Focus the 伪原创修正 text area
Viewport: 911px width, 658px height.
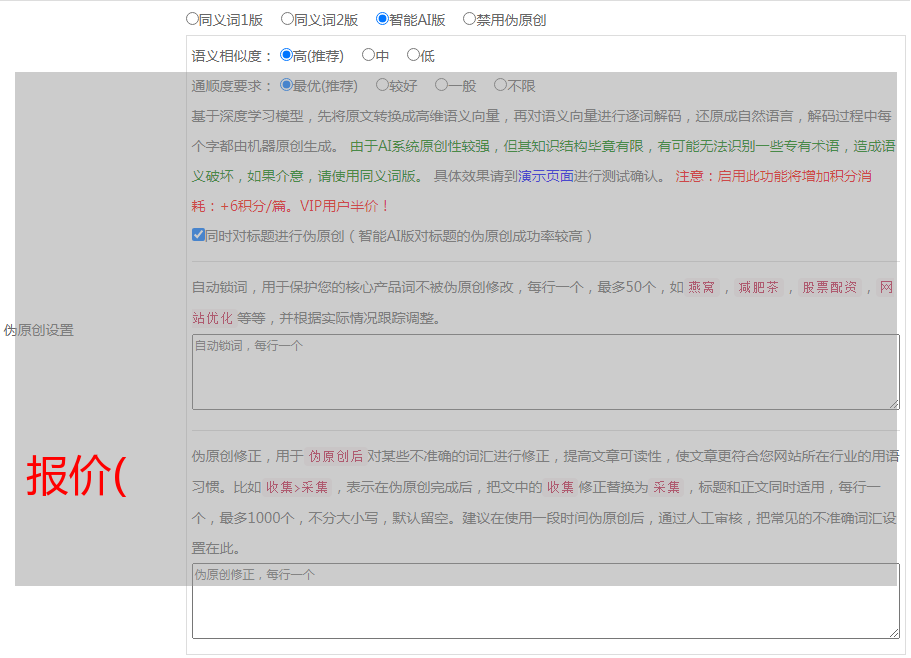tap(545, 601)
